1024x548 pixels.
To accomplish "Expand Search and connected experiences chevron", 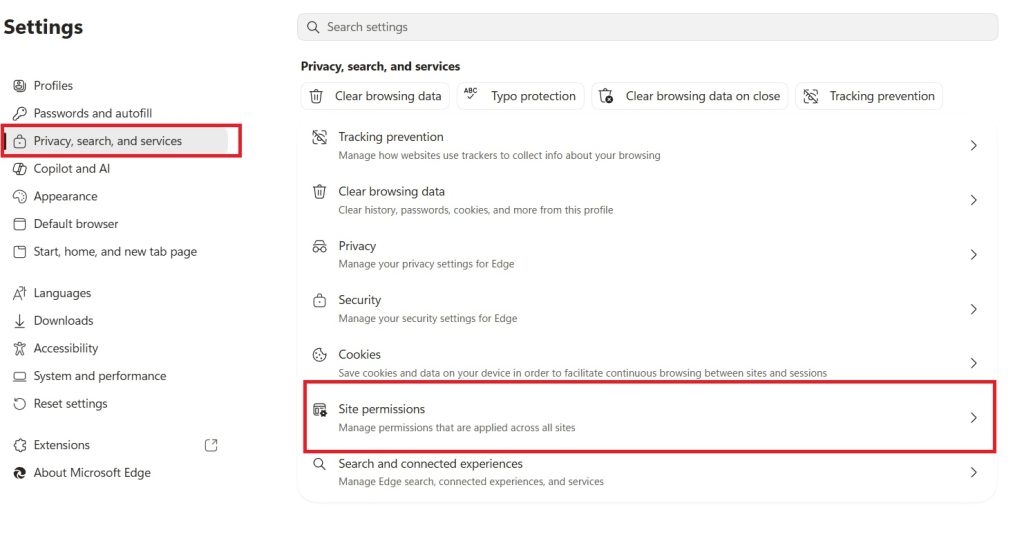I will click(973, 472).
